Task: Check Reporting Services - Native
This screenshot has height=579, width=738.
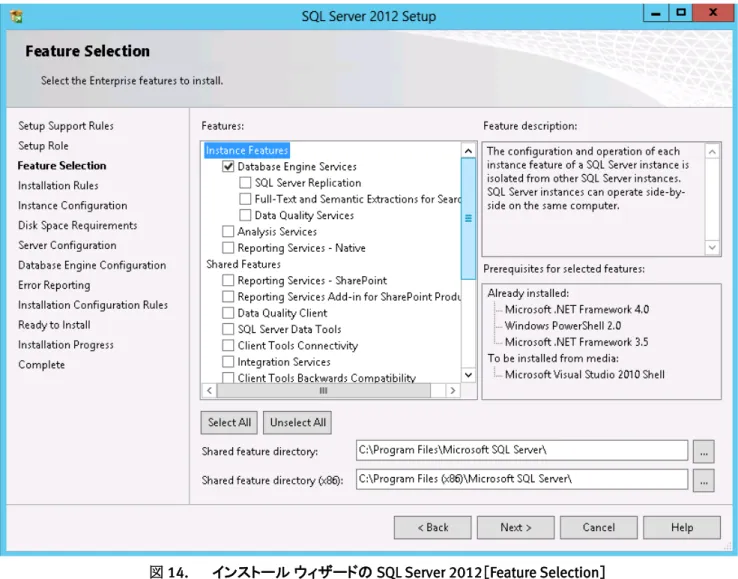Action: (228, 248)
